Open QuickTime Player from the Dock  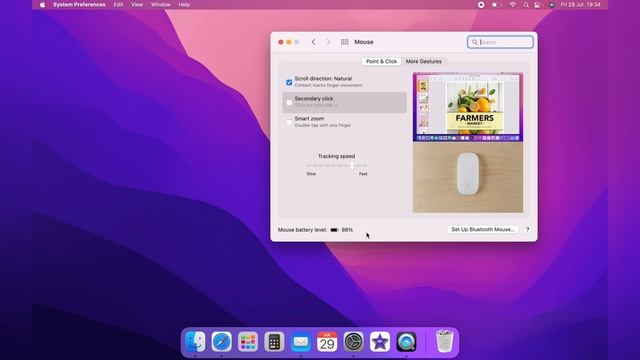coord(406,341)
